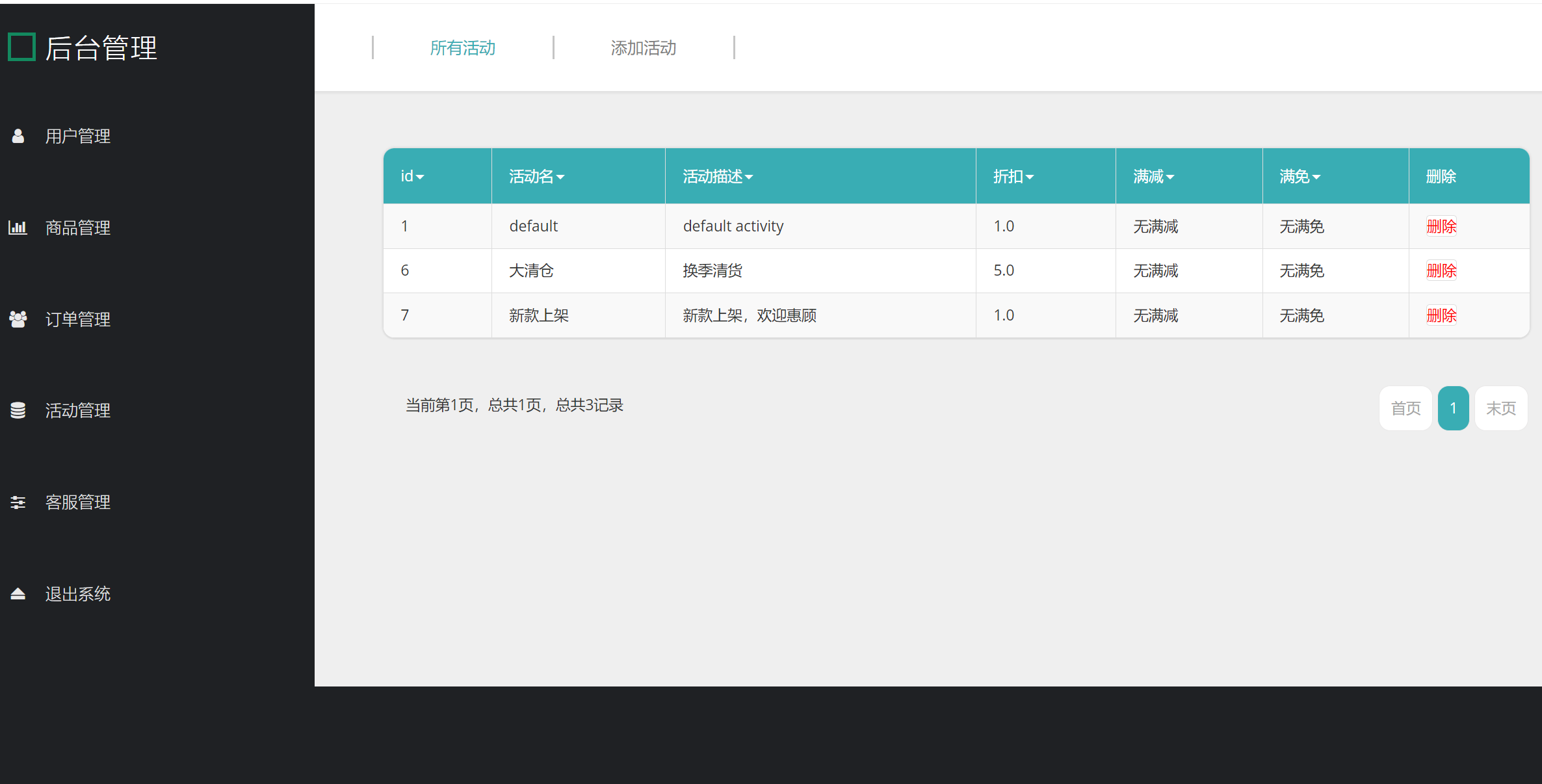This screenshot has height=784, width=1542.
Task: Click the 首页 pagination button
Action: click(x=1405, y=408)
